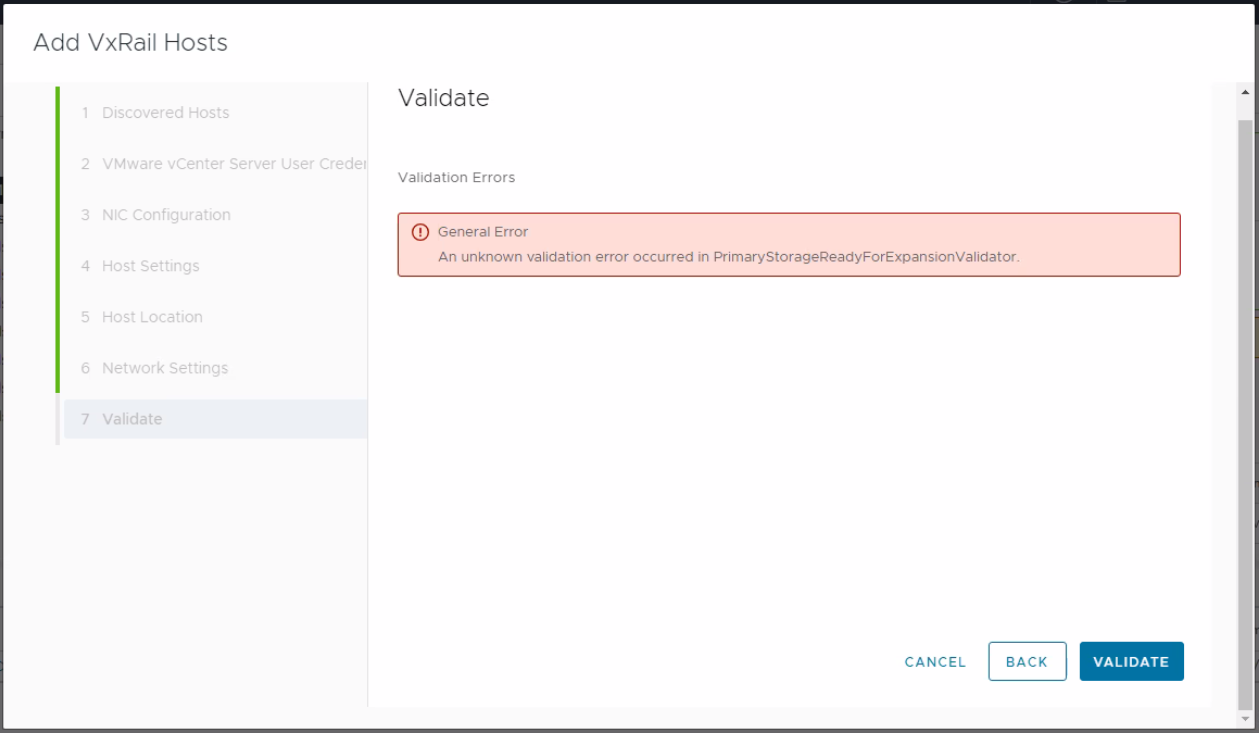
Task: Select the Validate step in the sidebar
Action: [x=135, y=418]
